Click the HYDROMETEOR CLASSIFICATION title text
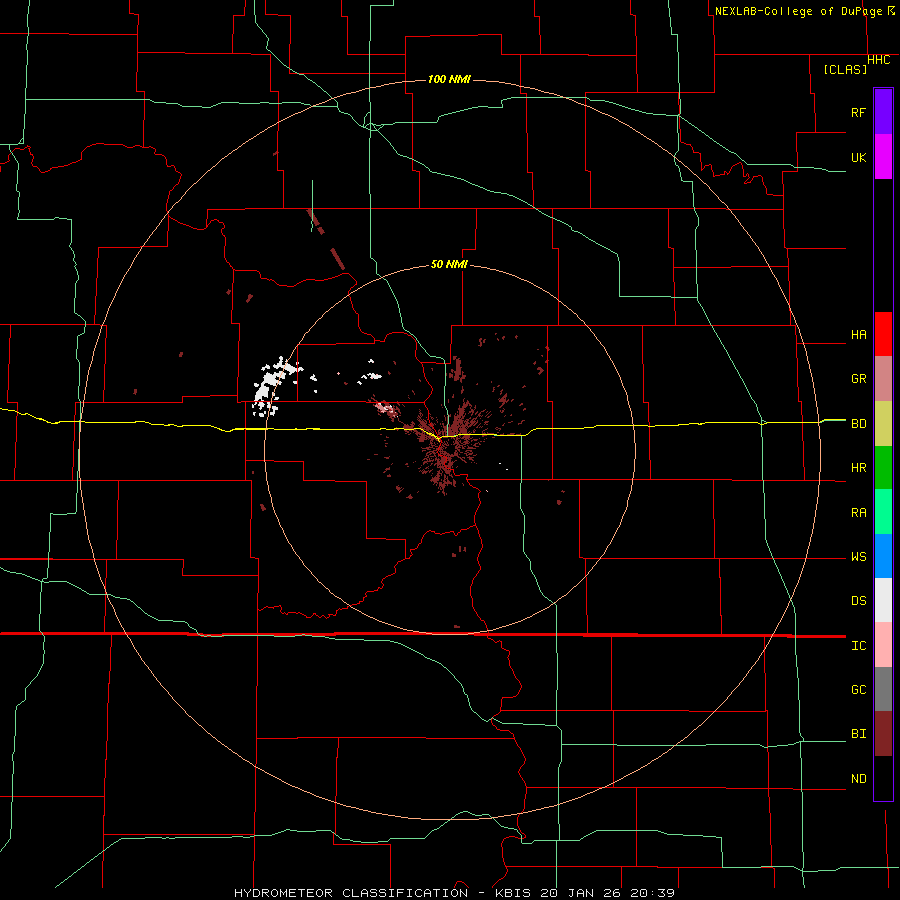This screenshot has width=900, height=900. click(351, 893)
